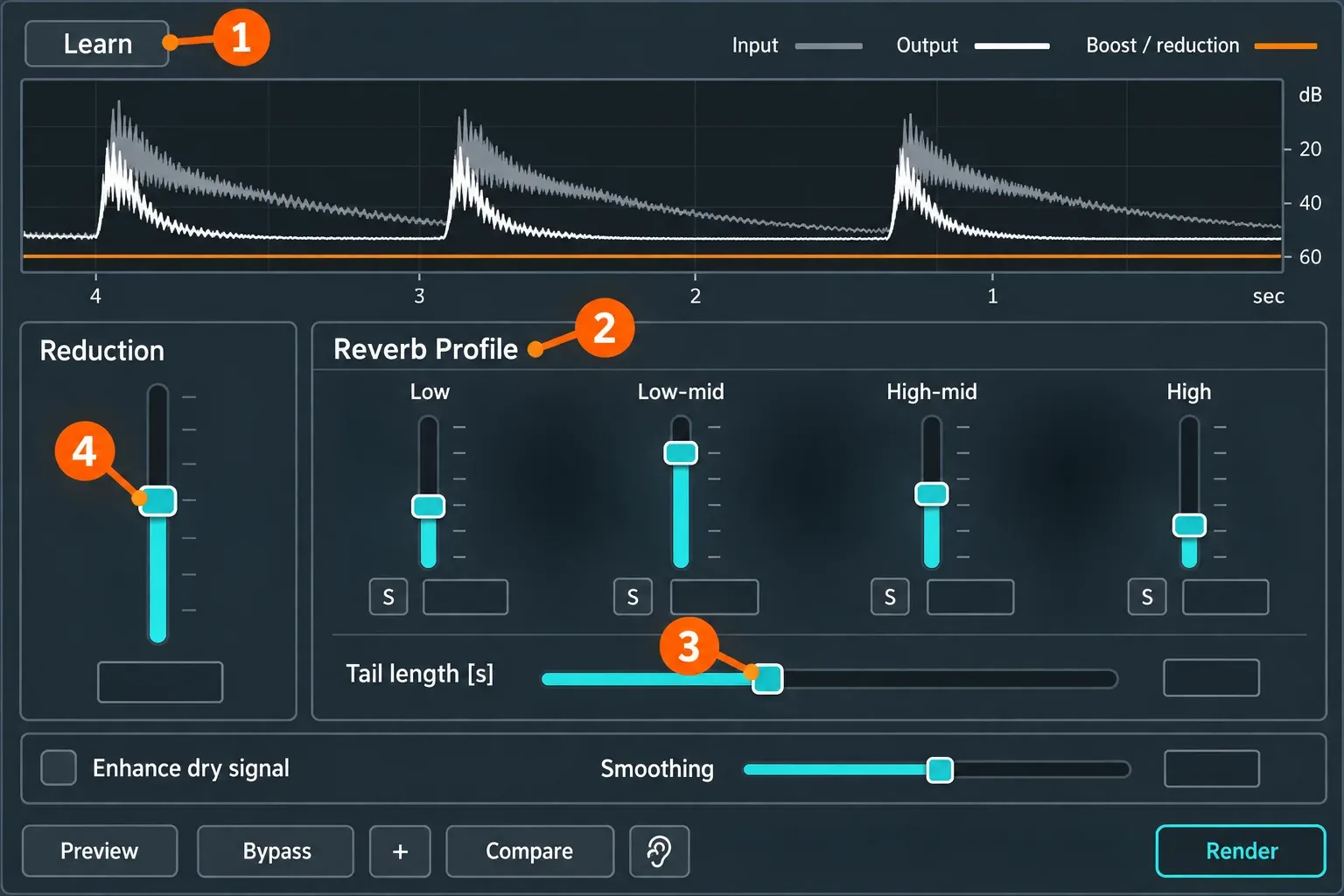The image size is (1344, 896).
Task: Click the Low-mid band label
Action: (681, 392)
